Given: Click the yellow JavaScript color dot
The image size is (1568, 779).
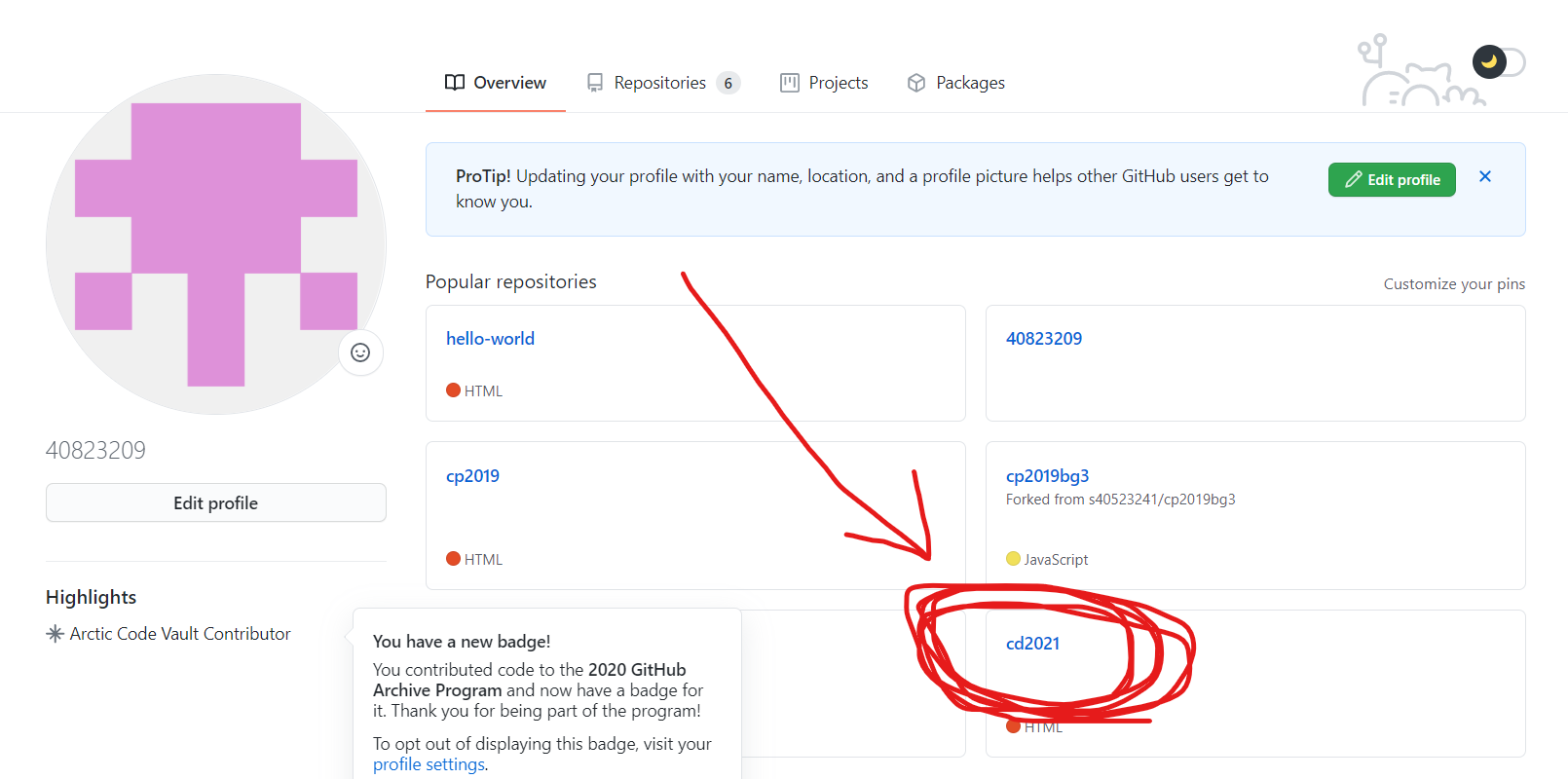Looking at the screenshot, I should [1013, 559].
